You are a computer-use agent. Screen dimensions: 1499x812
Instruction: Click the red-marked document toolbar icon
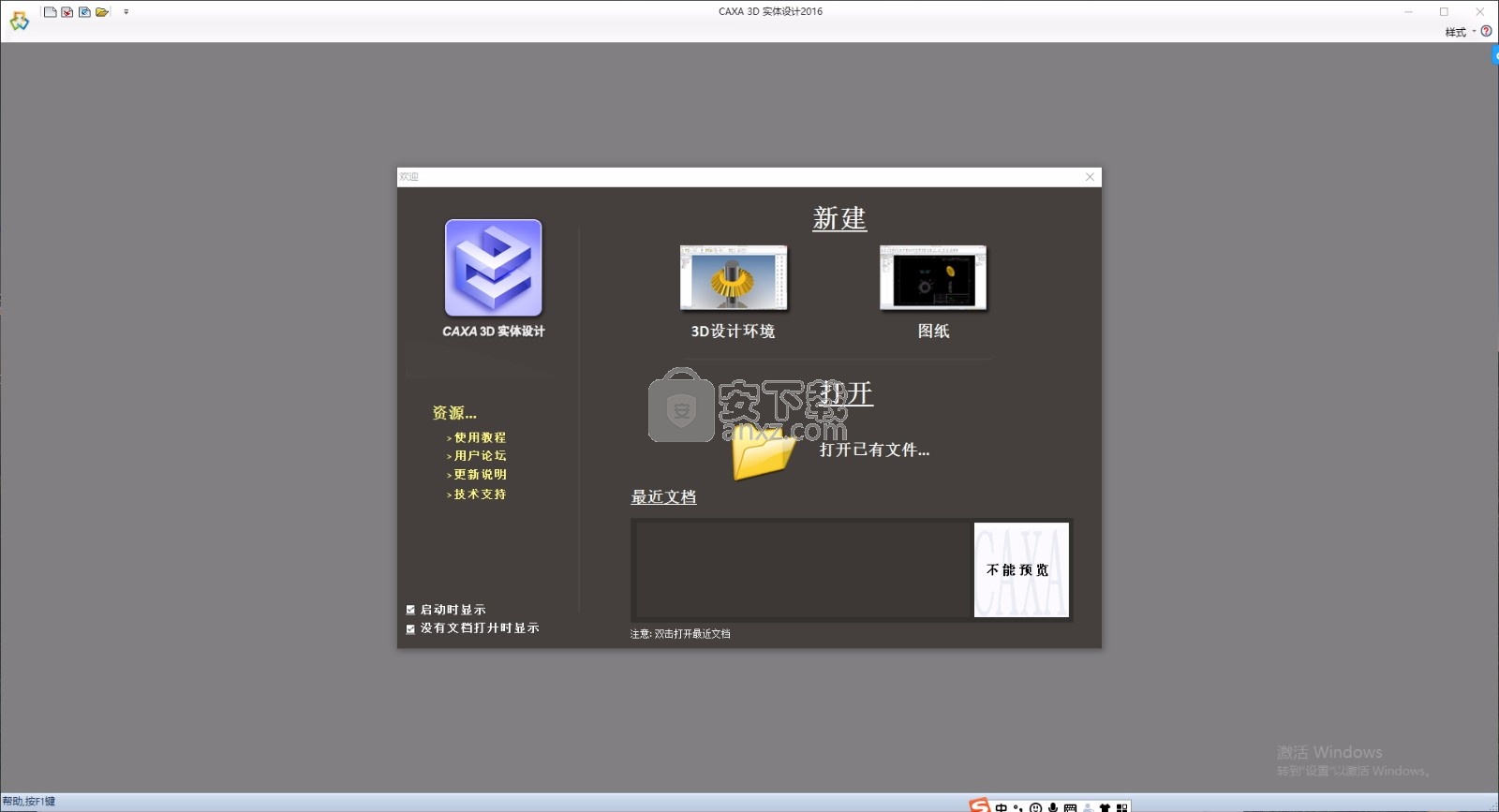(67, 12)
